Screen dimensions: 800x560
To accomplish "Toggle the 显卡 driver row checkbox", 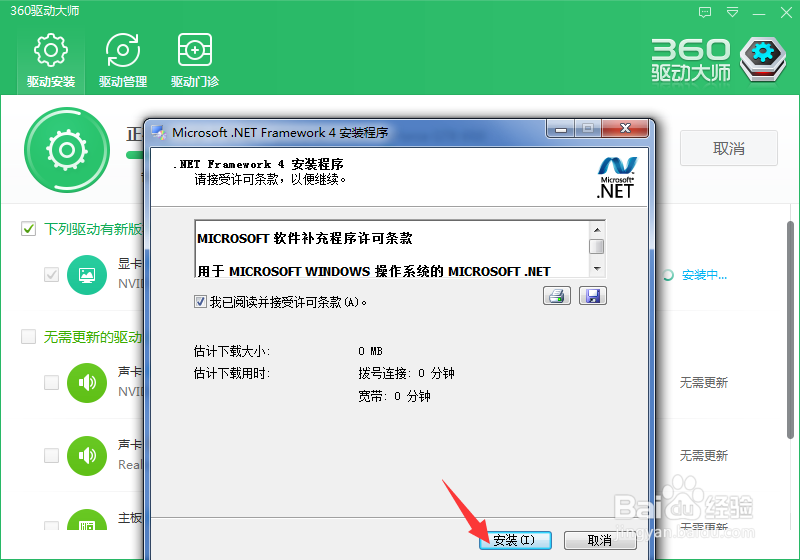I will click(x=51, y=274).
